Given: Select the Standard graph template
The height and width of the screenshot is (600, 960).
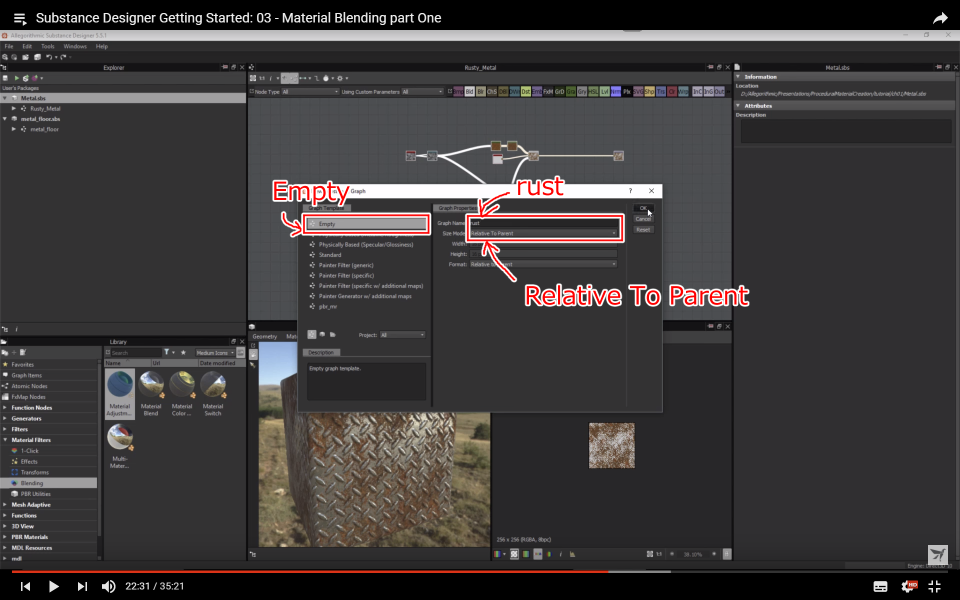Looking at the screenshot, I should 329,255.
